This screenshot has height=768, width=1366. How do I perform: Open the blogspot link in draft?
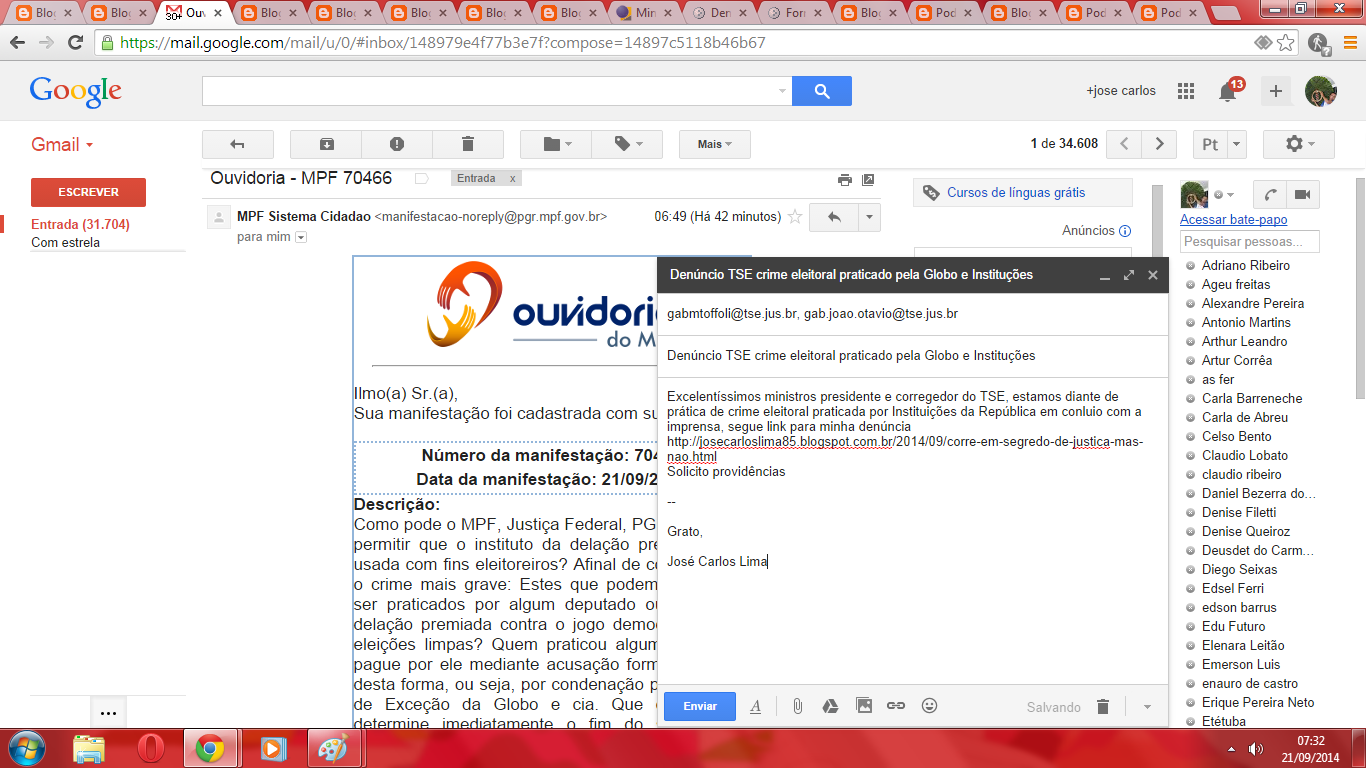click(905, 449)
